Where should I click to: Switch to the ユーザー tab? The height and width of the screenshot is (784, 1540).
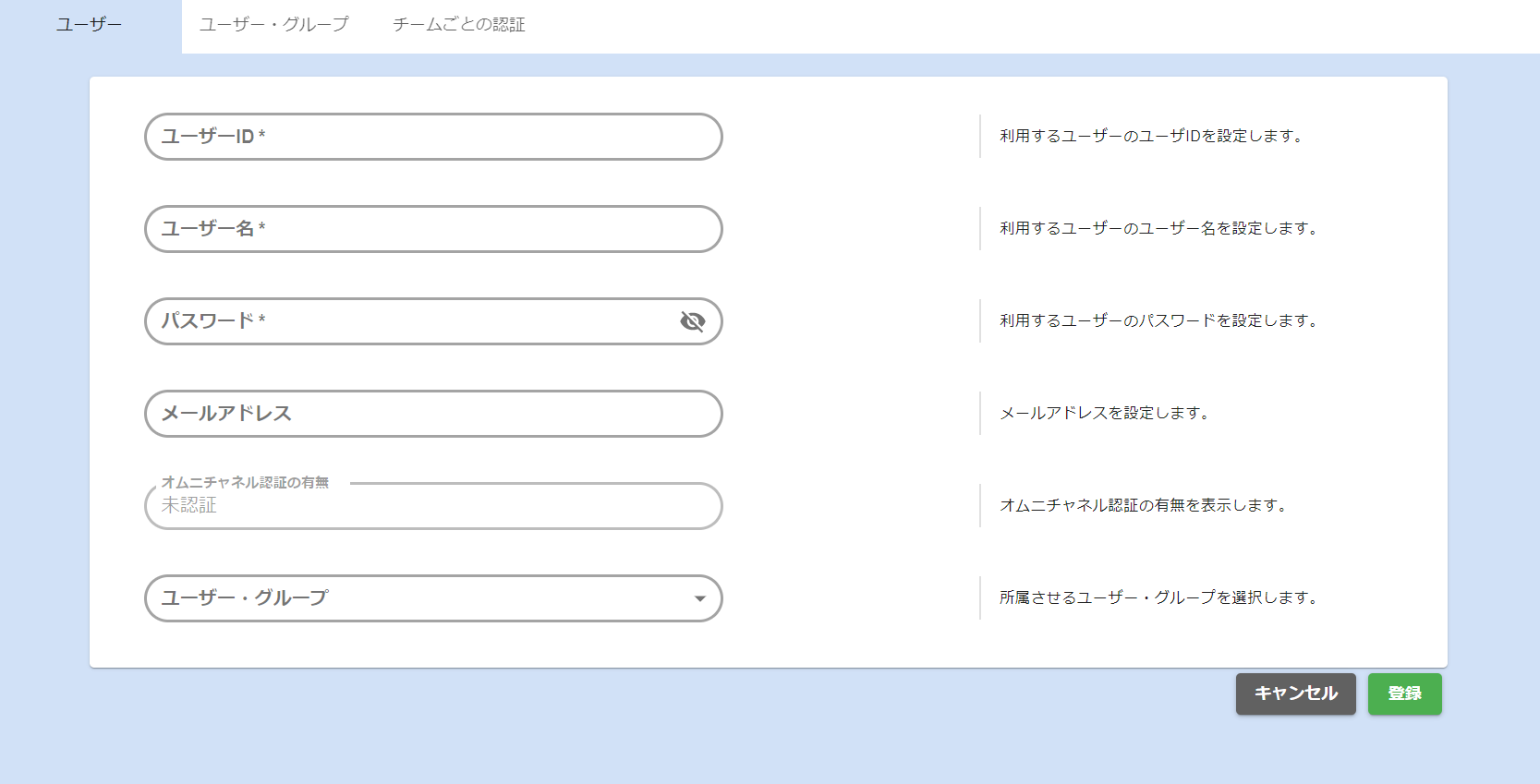pos(90,25)
